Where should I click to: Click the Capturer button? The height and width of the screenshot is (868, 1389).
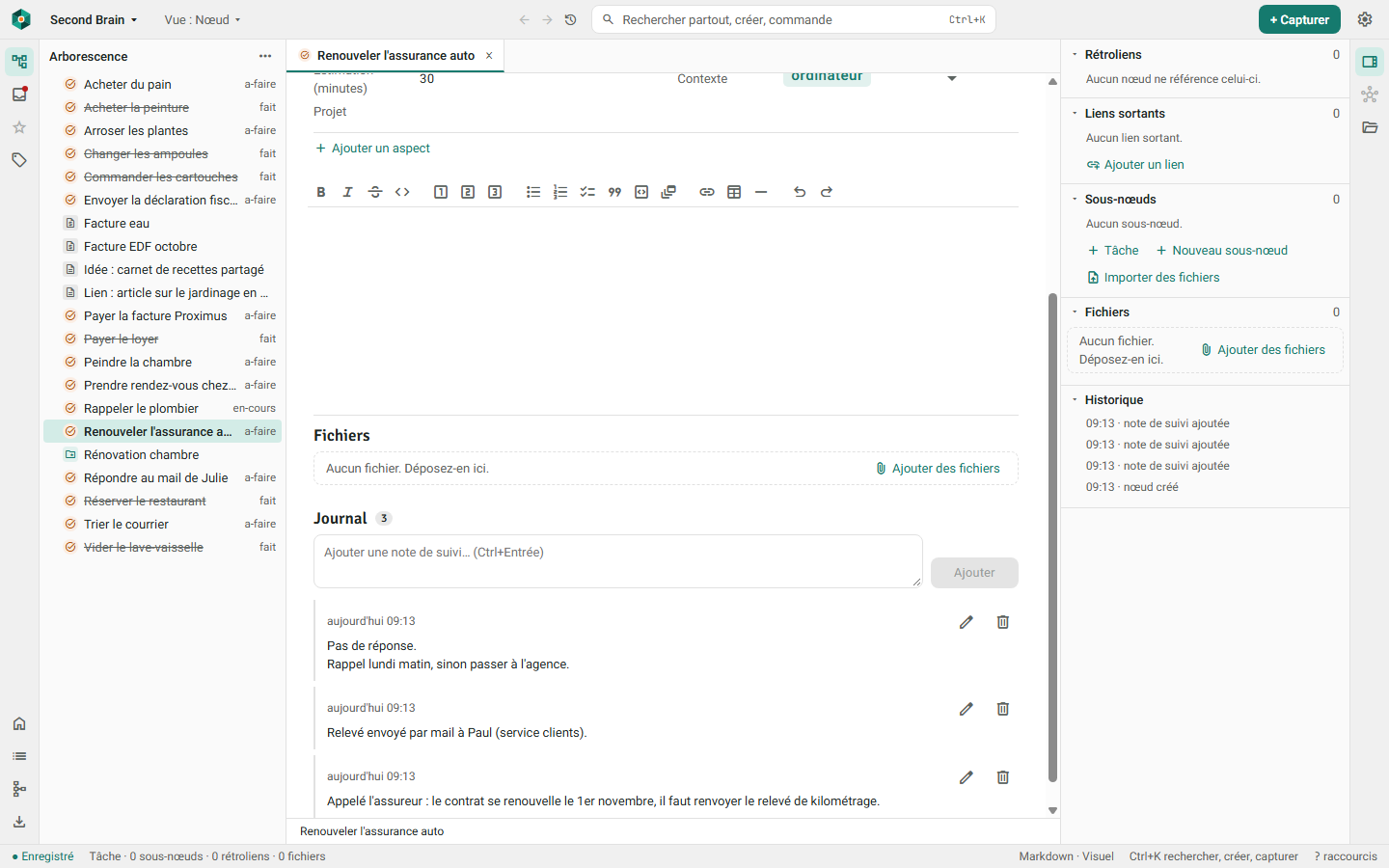[1299, 19]
